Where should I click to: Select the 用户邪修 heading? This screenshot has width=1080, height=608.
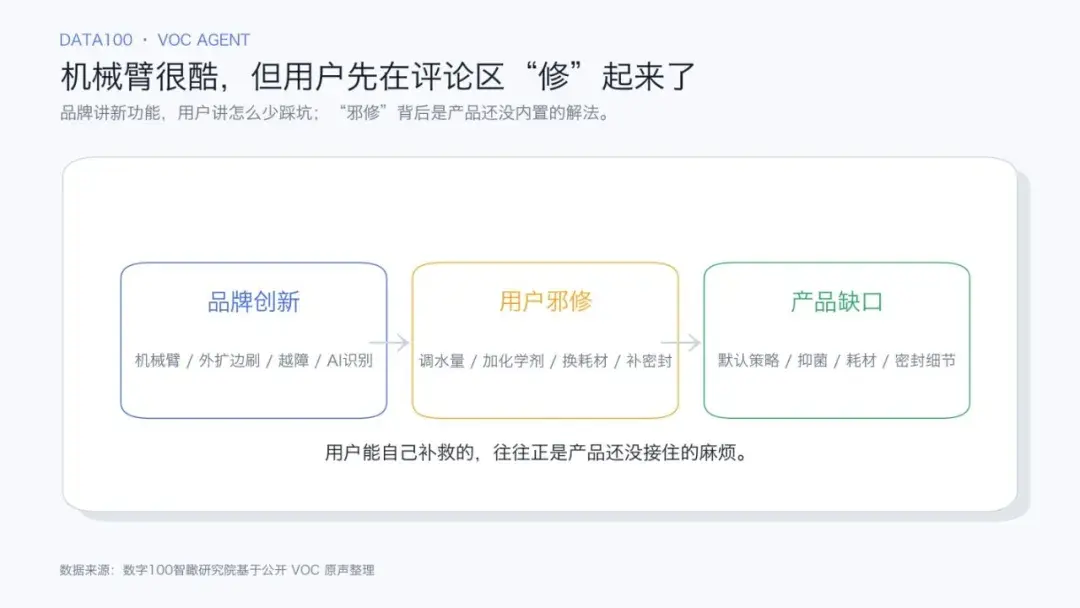[546, 302]
